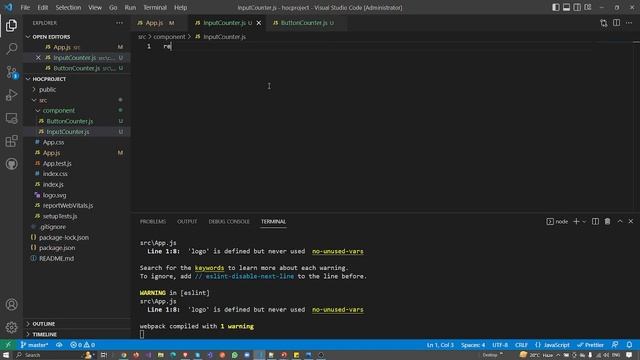
Task: Maximize the panel size chevron
Action: [x=620, y=221]
